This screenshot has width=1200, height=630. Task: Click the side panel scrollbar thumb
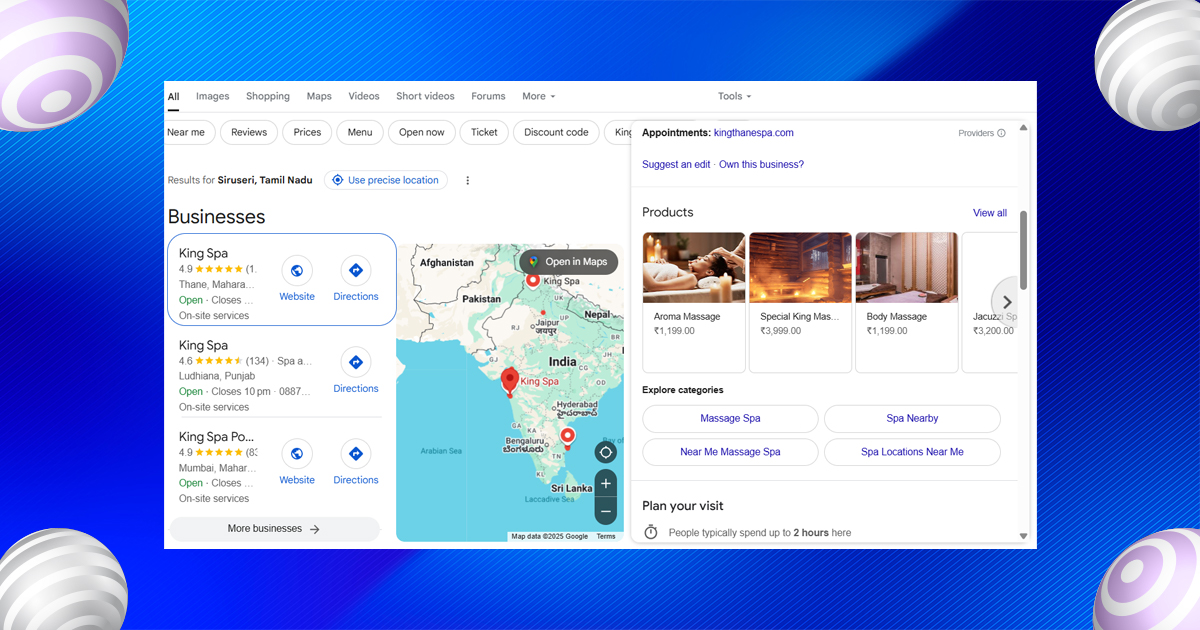coord(1023,250)
